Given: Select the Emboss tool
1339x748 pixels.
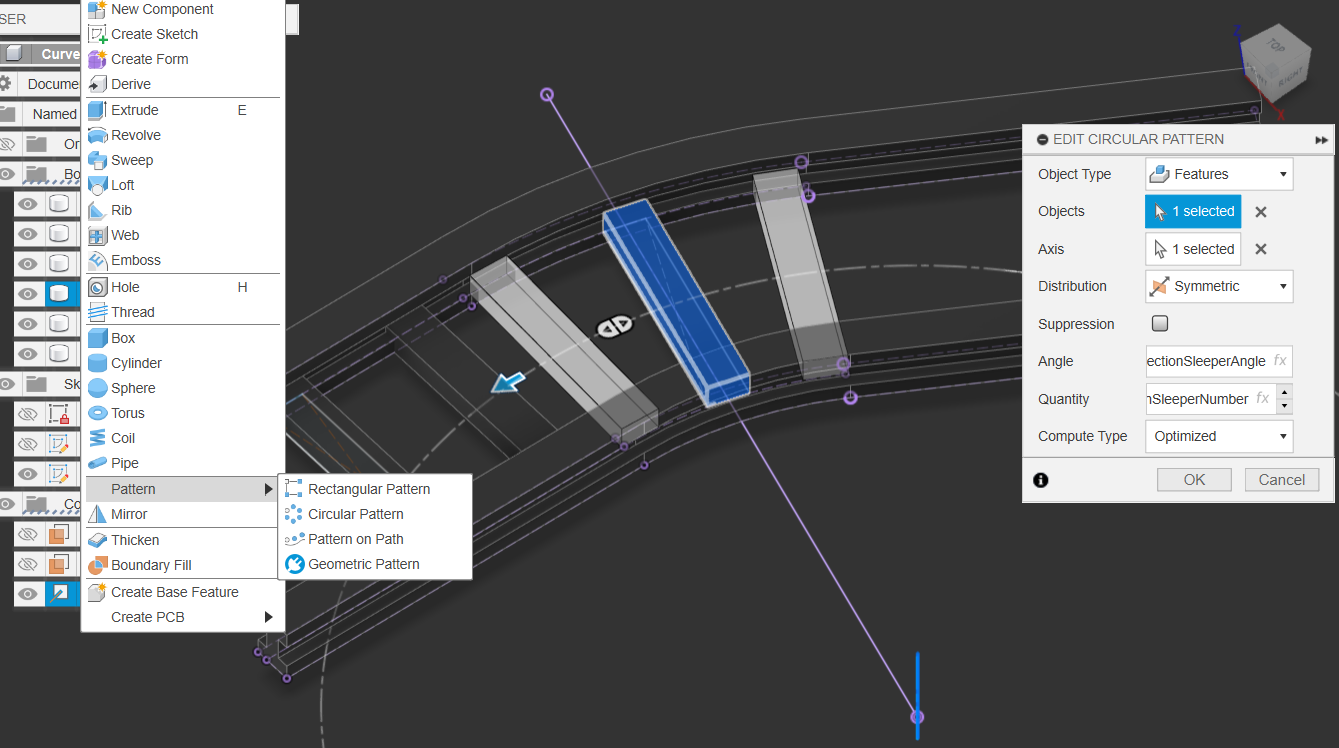Looking at the screenshot, I should (136, 260).
